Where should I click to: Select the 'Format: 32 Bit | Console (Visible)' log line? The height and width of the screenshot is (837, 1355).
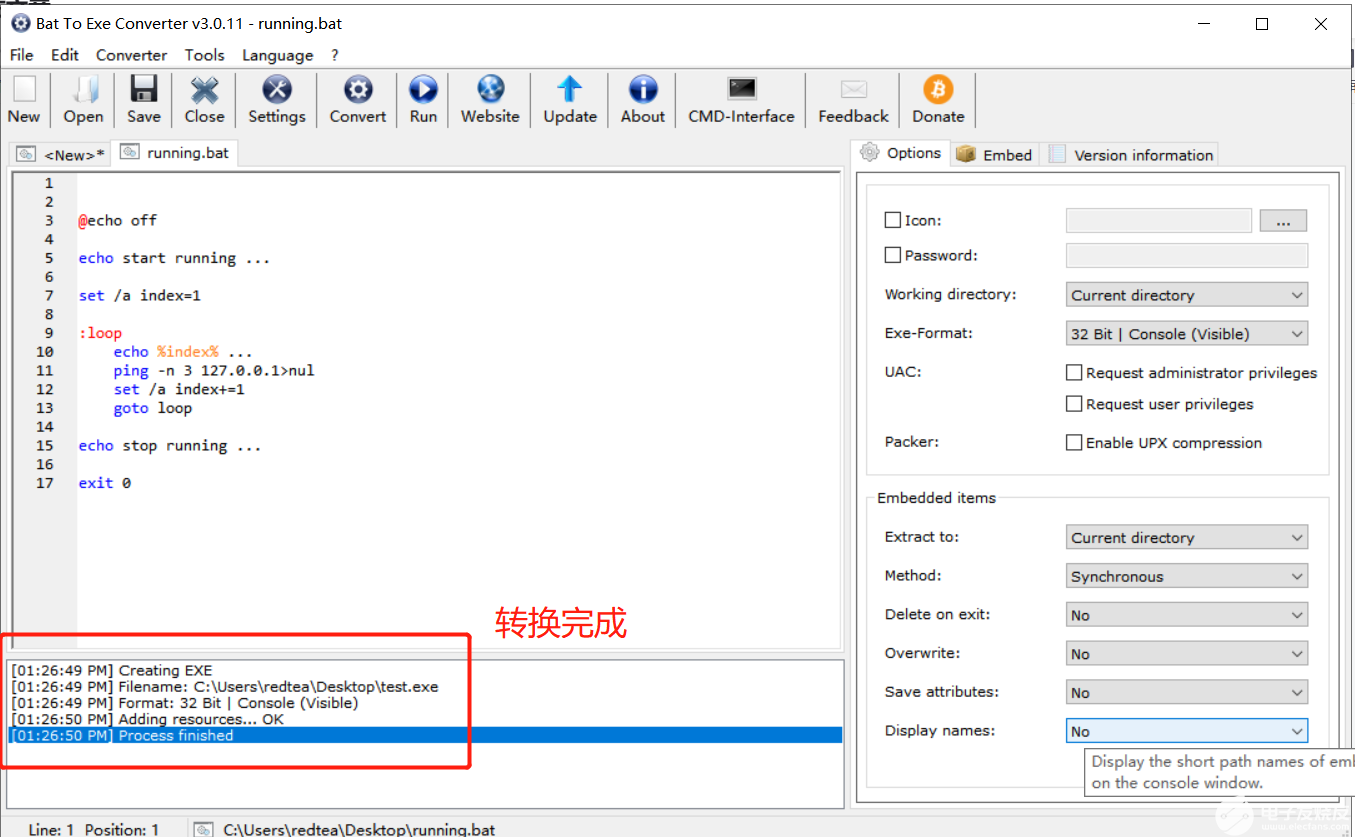(426, 703)
